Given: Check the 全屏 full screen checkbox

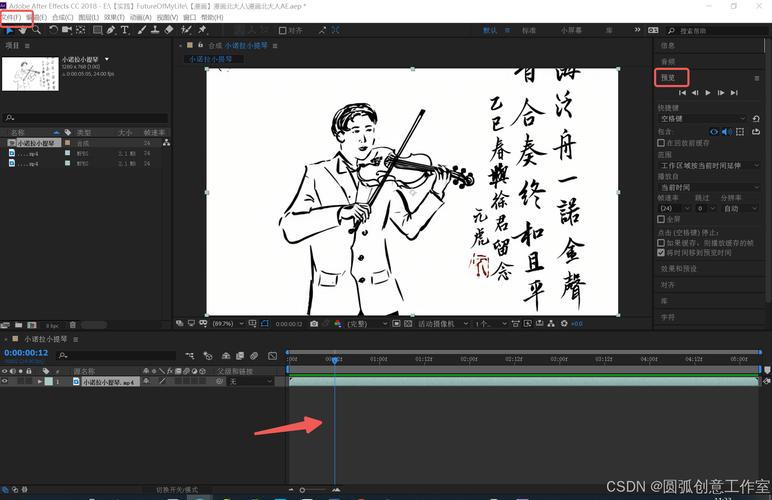Looking at the screenshot, I should (x=661, y=219).
